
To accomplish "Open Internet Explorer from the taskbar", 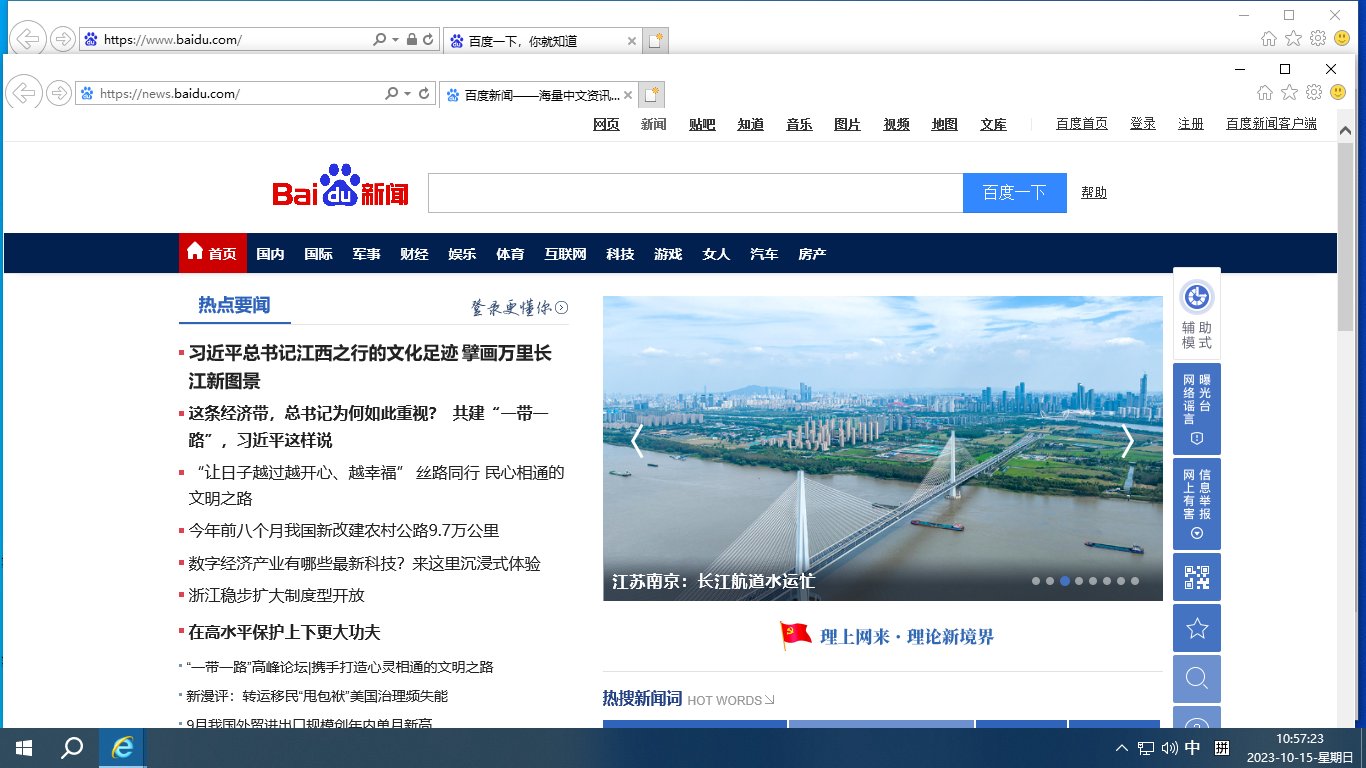I will [122, 748].
